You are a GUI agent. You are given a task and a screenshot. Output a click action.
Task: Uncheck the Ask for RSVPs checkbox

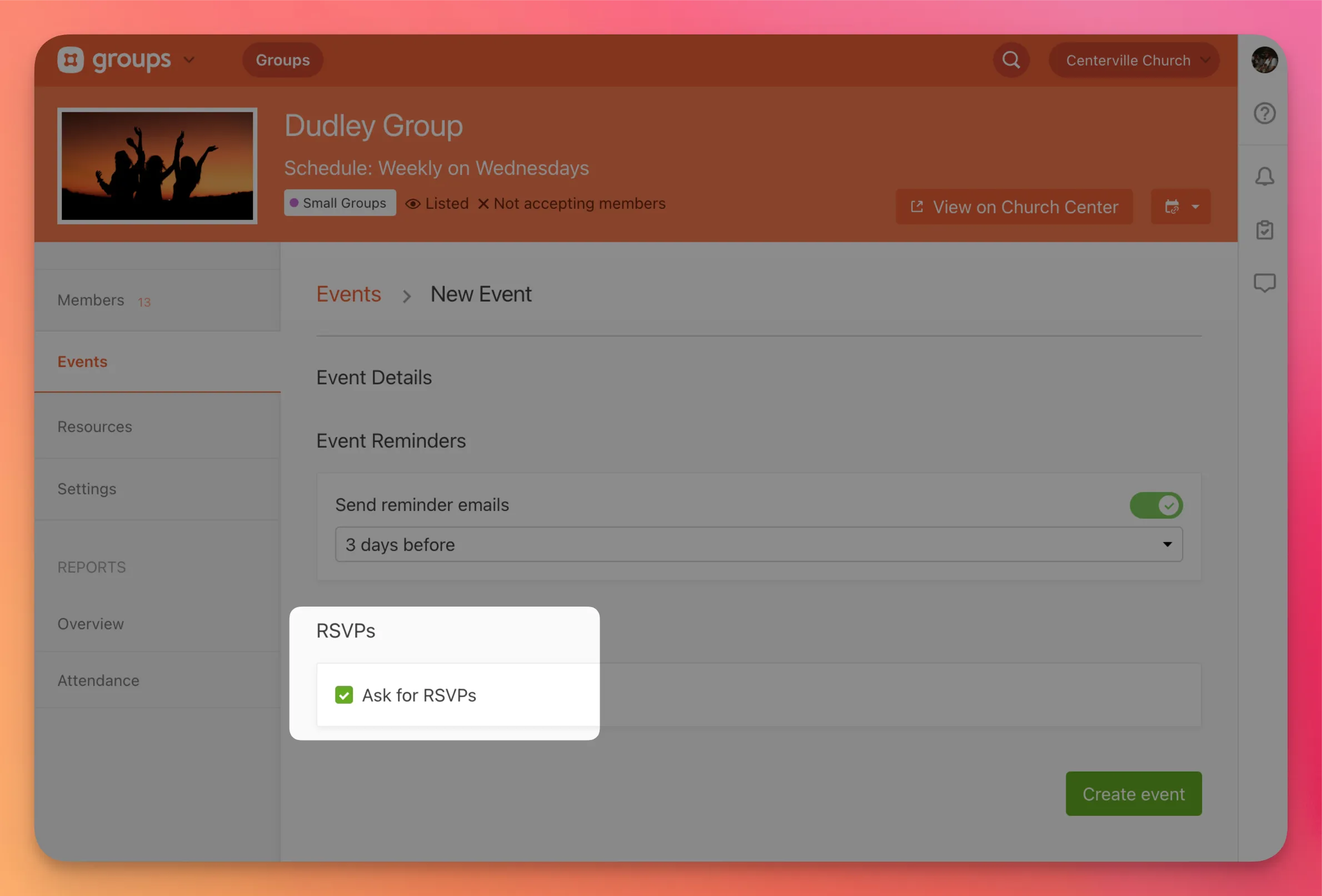[343, 695]
